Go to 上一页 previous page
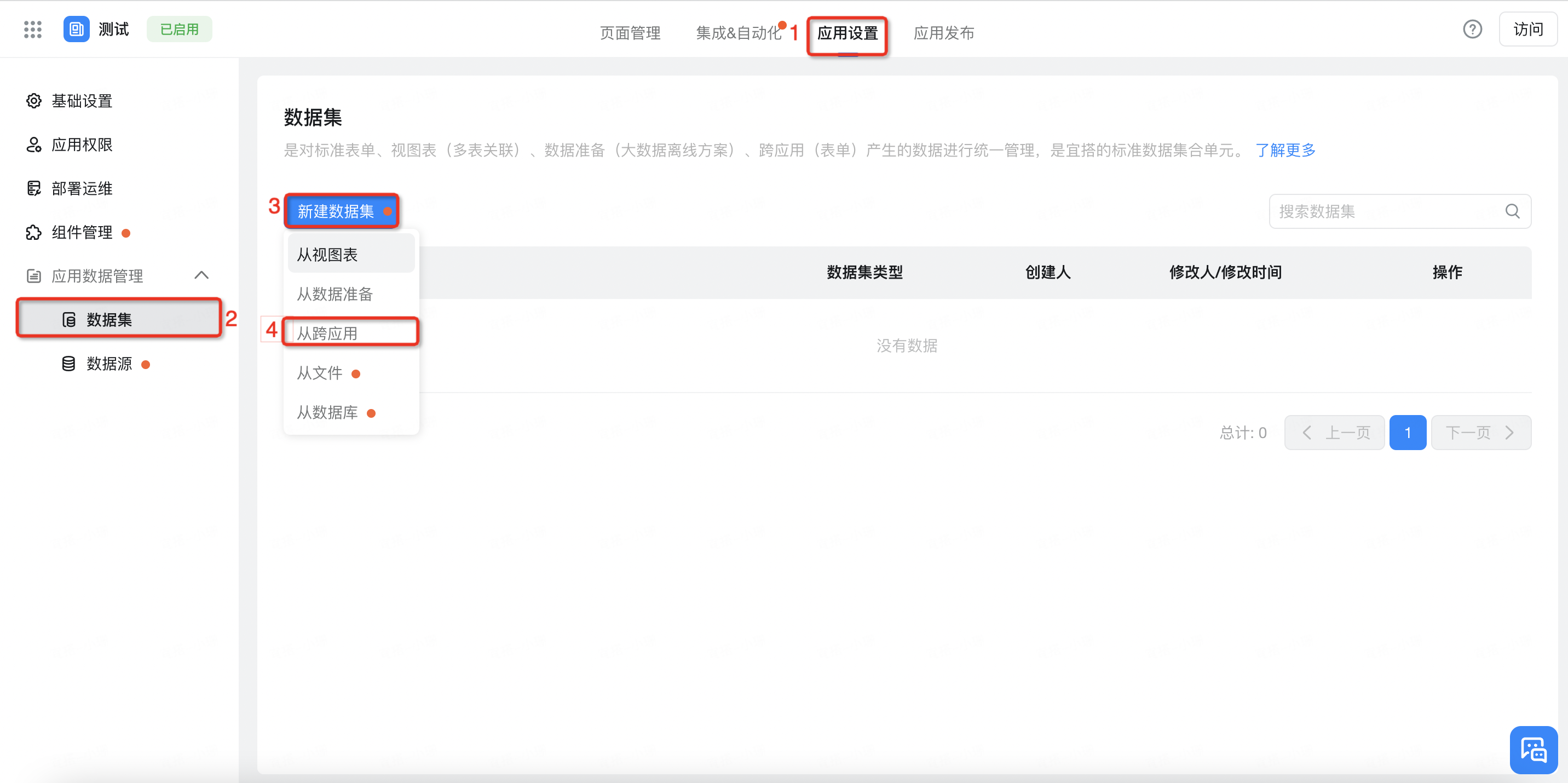The width and height of the screenshot is (1568, 783). pyautogui.click(x=1334, y=433)
